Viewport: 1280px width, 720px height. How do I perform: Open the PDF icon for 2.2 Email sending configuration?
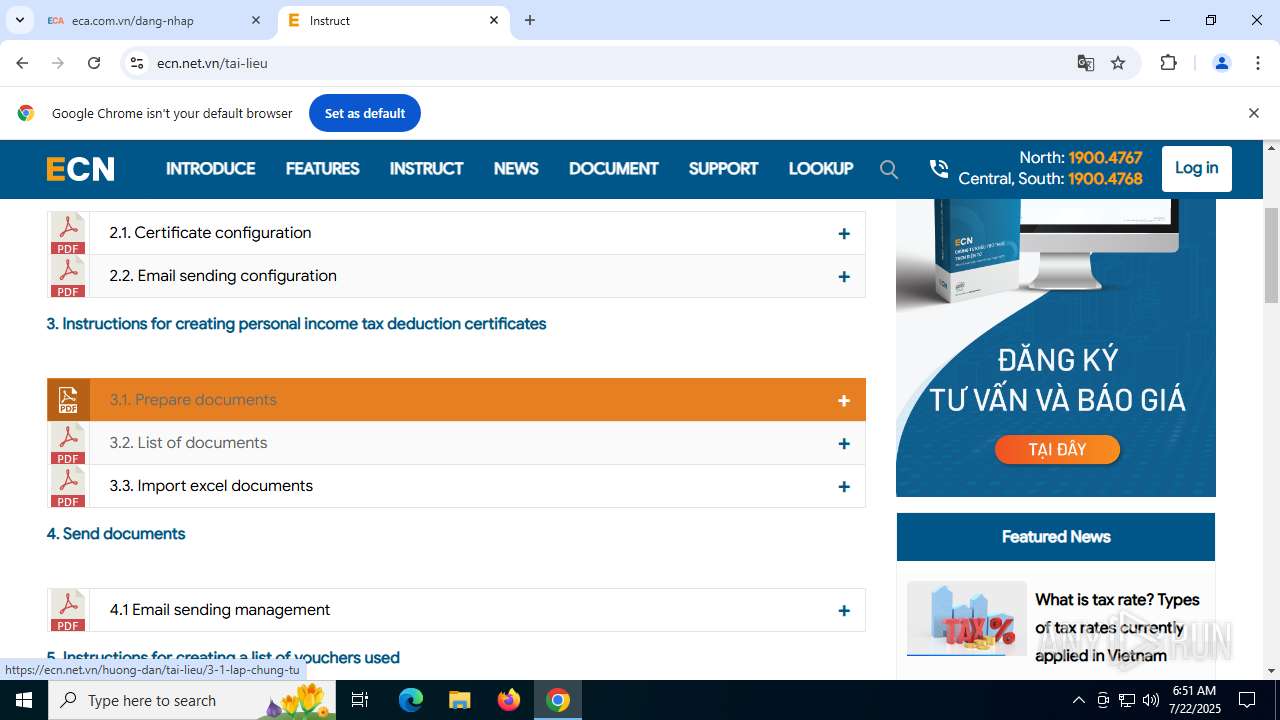pyautogui.click(x=68, y=276)
